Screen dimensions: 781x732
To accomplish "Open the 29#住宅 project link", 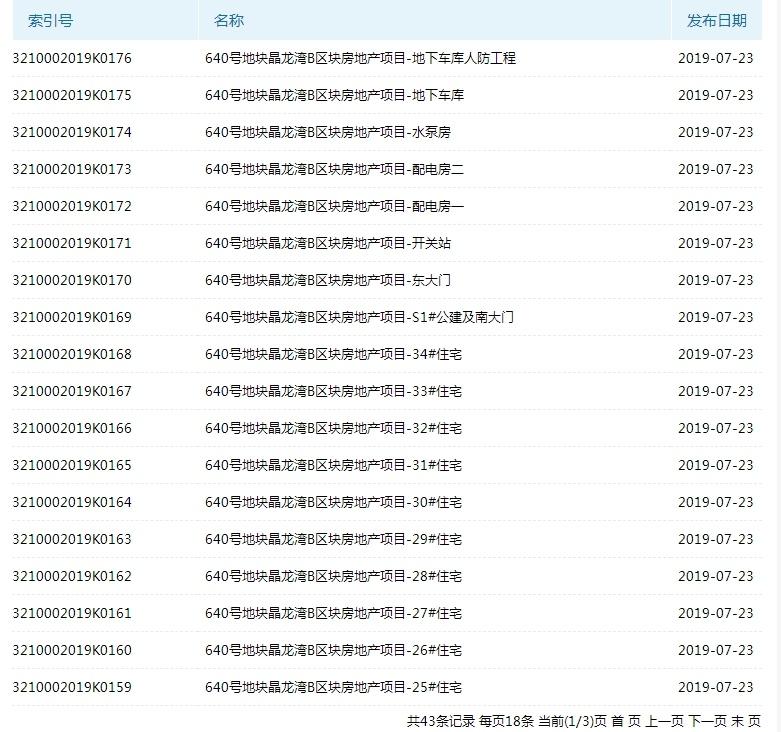I will coord(333,539).
